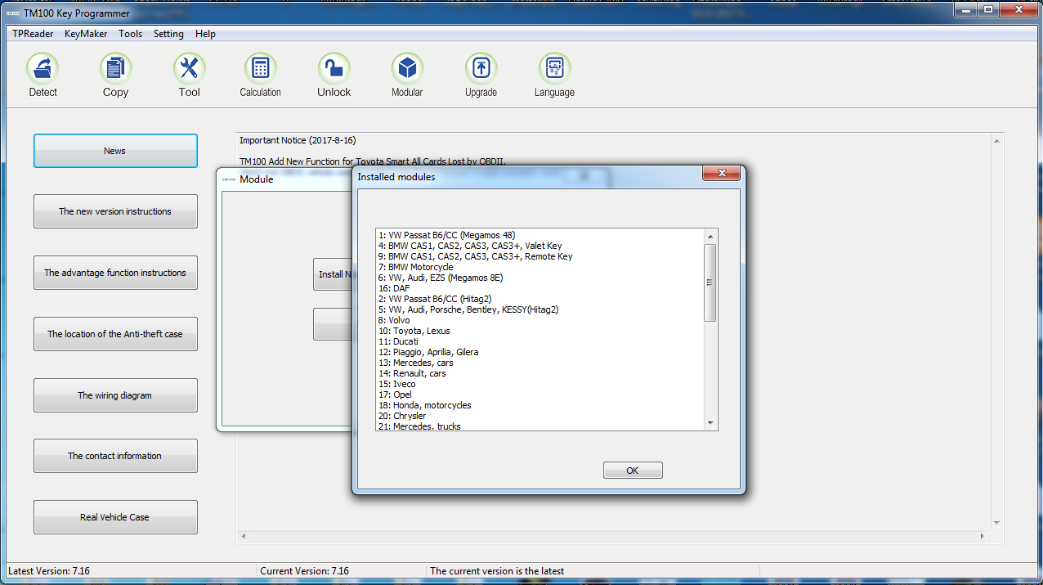Open the Tools menu
Image resolution: width=1043 pixels, height=585 pixels.
130,34
